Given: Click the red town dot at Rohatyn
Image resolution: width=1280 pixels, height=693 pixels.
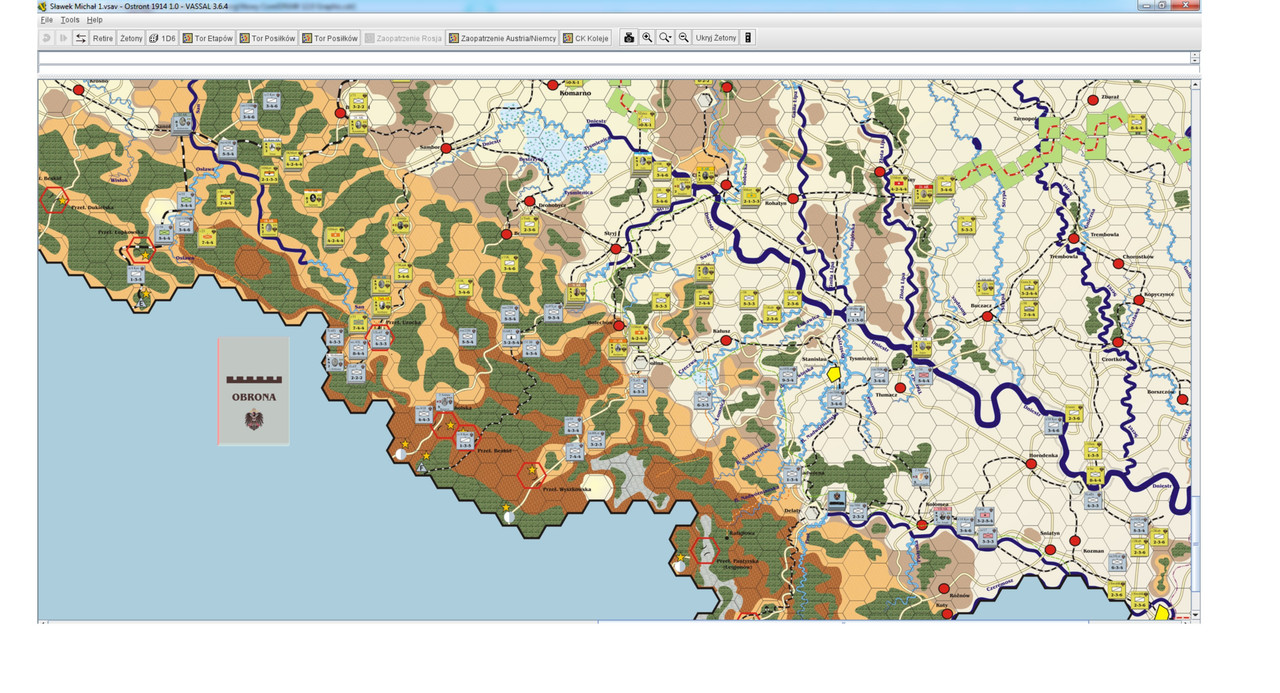Looking at the screenshot, I should tap(793, 199).
